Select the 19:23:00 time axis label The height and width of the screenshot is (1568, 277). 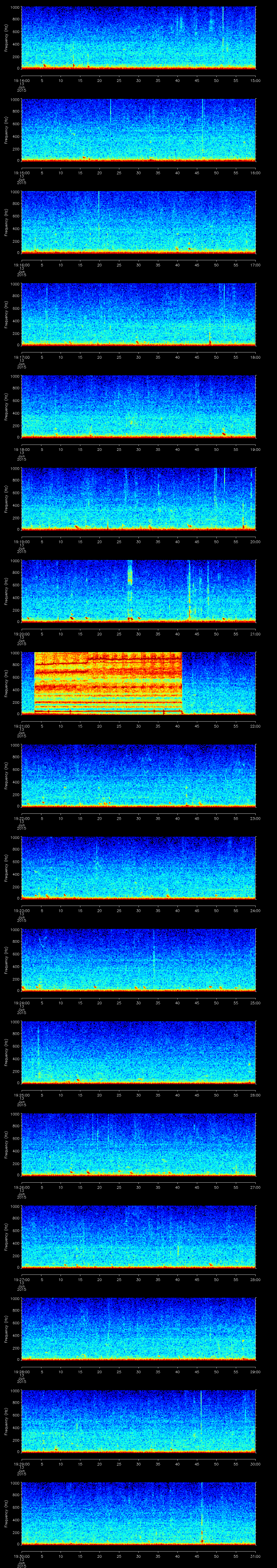22,910
